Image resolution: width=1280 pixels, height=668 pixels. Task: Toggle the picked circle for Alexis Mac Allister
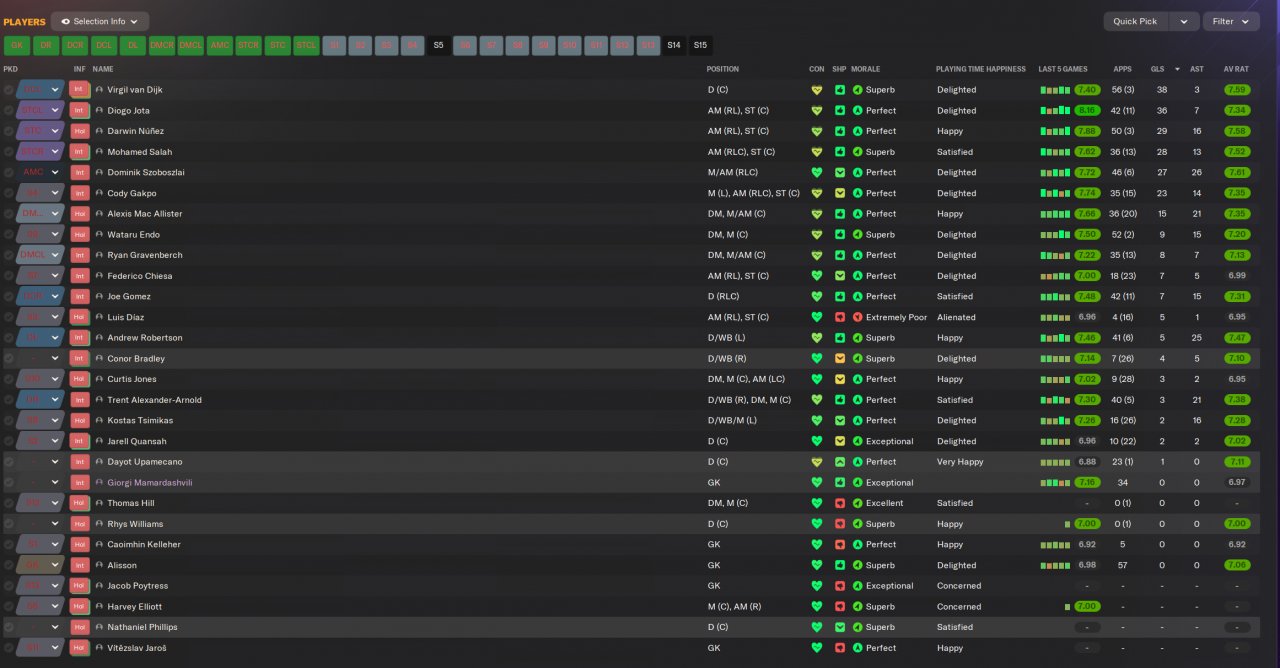click(9, 214)
